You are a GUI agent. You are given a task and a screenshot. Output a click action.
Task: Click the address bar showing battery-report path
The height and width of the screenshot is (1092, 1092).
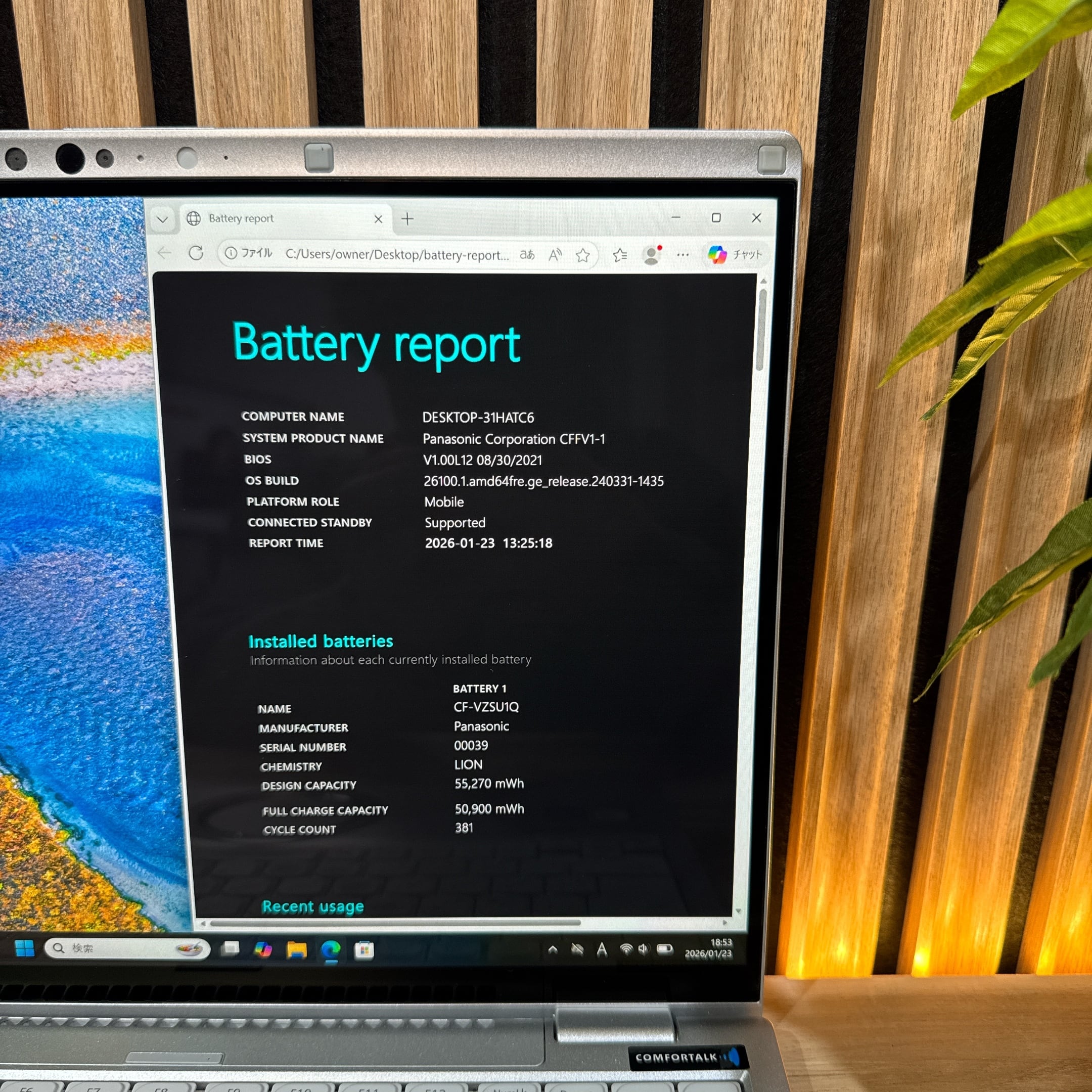pos(397,254)
